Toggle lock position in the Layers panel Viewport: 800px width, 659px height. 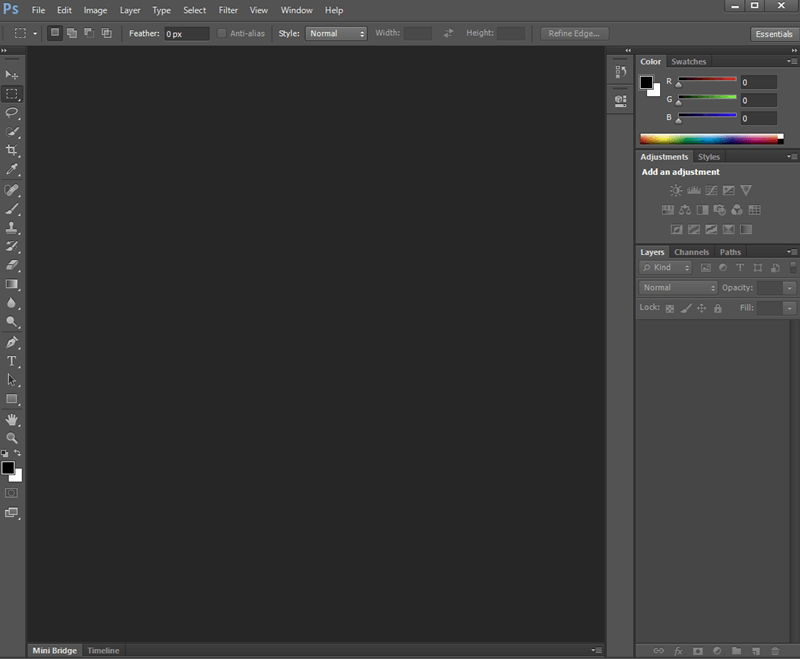tap(702, 308)
